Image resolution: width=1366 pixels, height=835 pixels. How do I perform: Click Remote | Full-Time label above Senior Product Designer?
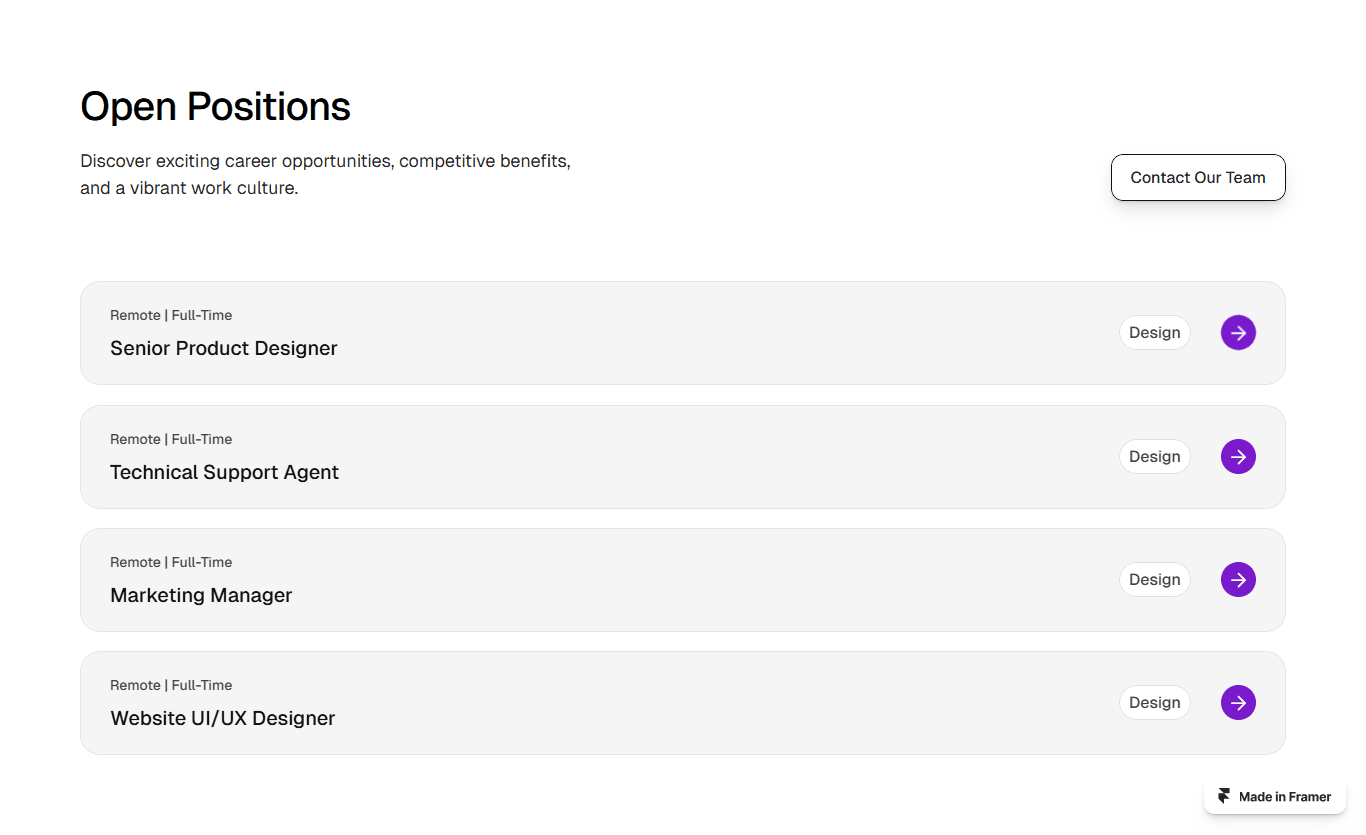pos(171,315)
